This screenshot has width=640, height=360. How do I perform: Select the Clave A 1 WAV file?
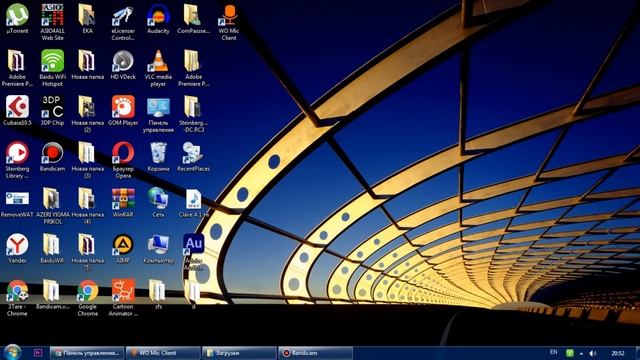(193, 203)
